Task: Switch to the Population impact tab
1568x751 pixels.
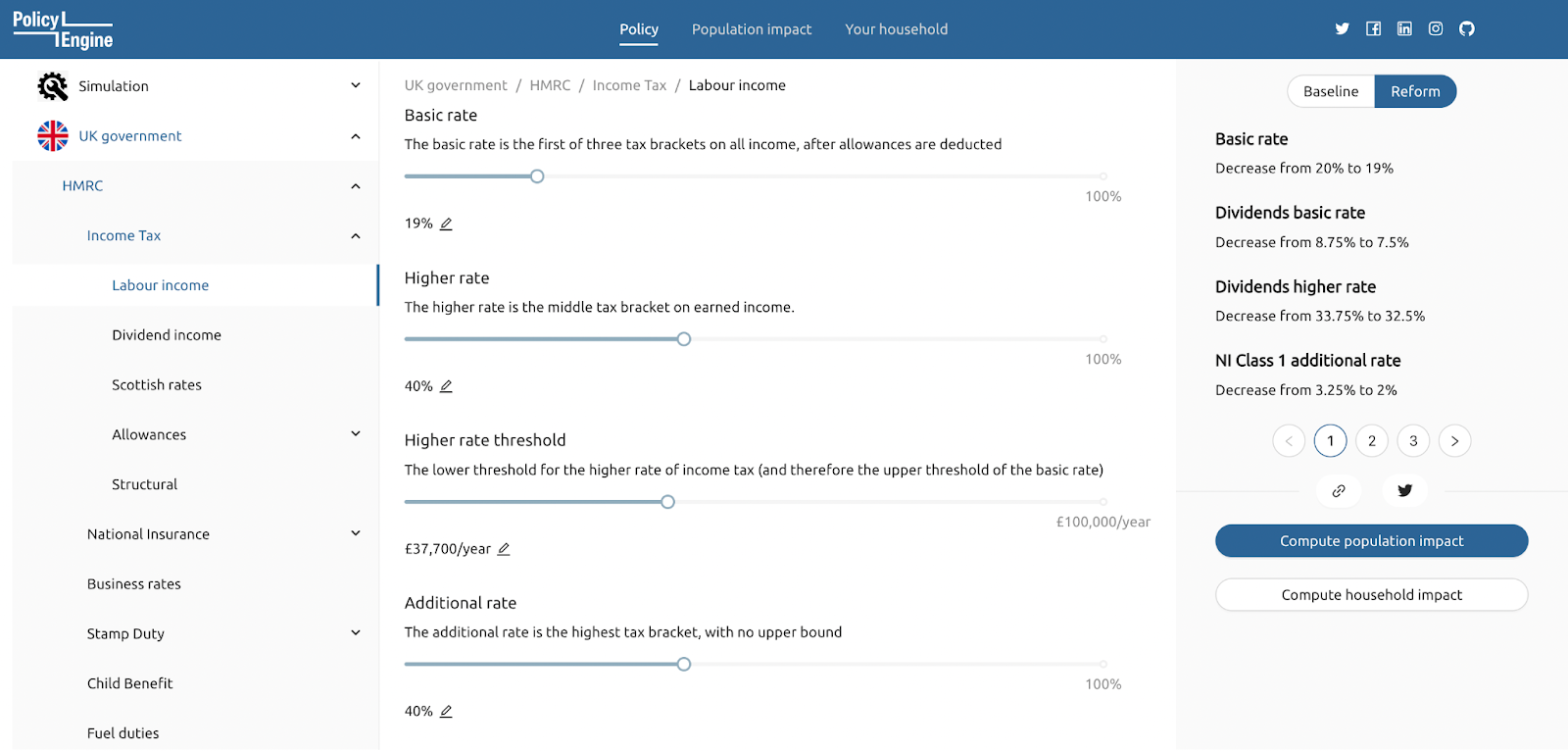Action: click(752, 29)
